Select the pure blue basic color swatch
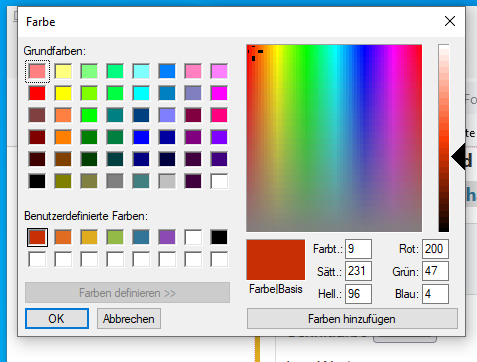 tap(141, 137)
